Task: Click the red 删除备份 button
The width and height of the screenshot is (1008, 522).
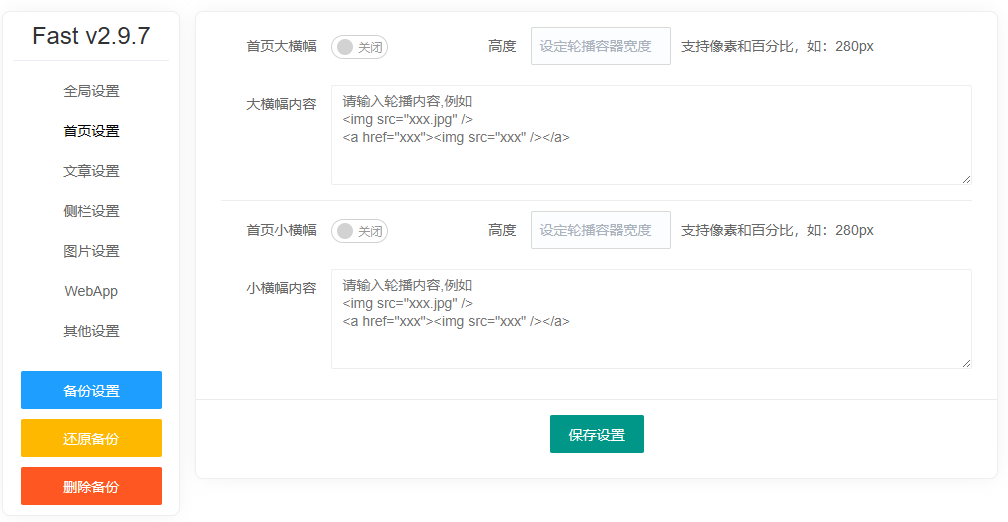Action: click(91, 486)
